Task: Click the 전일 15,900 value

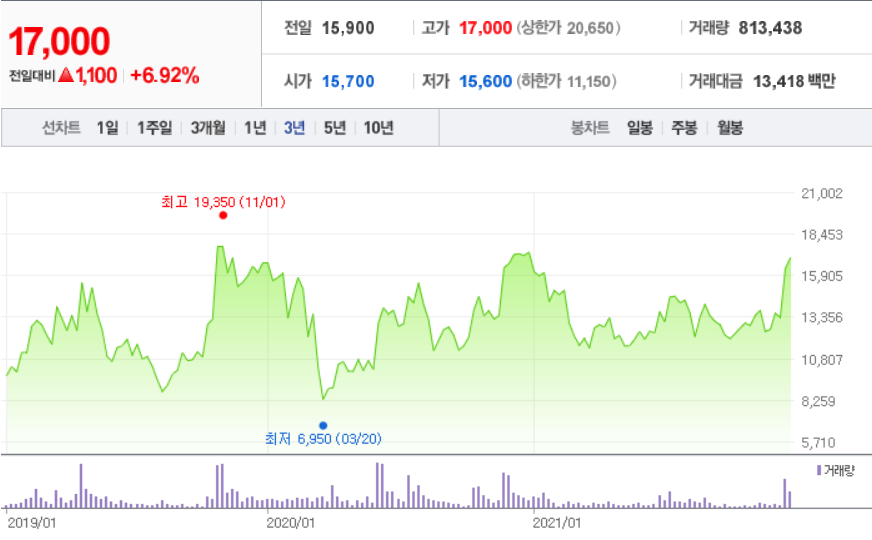Action: (348, 28)
